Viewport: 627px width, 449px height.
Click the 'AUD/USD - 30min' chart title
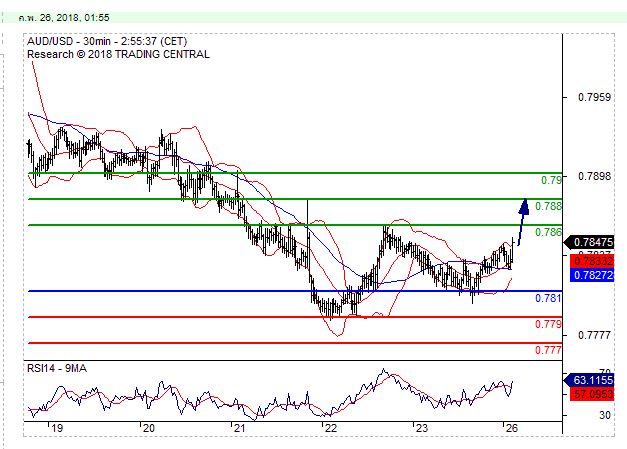73,42
